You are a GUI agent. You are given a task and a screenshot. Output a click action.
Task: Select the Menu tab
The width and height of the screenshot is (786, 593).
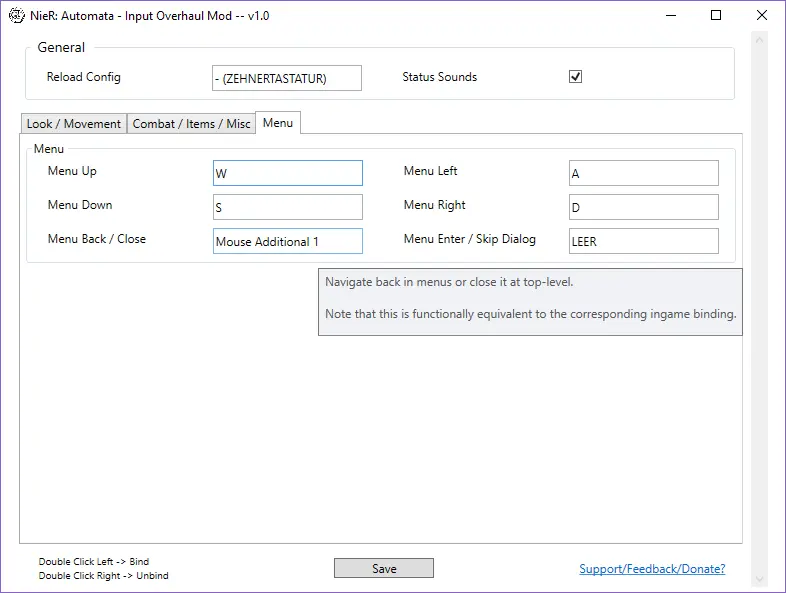coord(278,123)
